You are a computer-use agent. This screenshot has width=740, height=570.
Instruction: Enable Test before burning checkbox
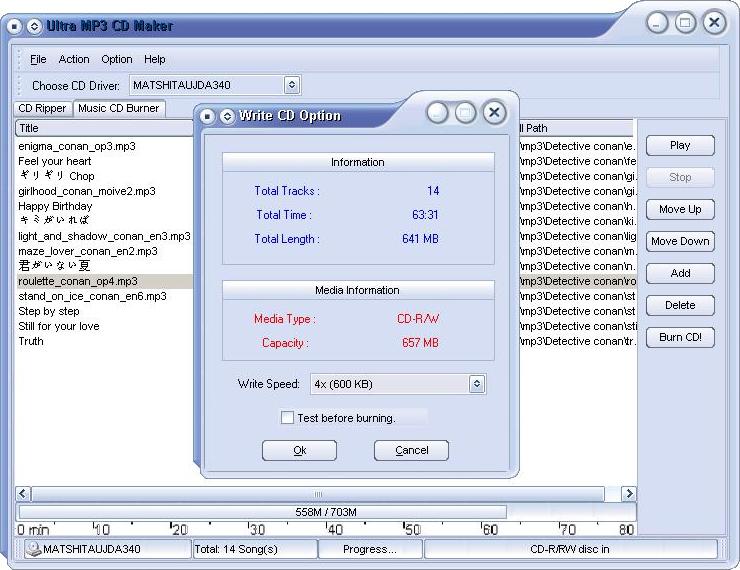pos(287,418)
